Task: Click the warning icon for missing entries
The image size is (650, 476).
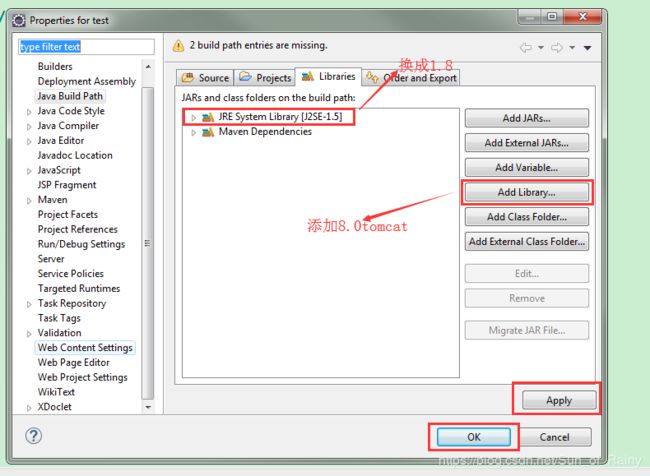Action: 178,46
